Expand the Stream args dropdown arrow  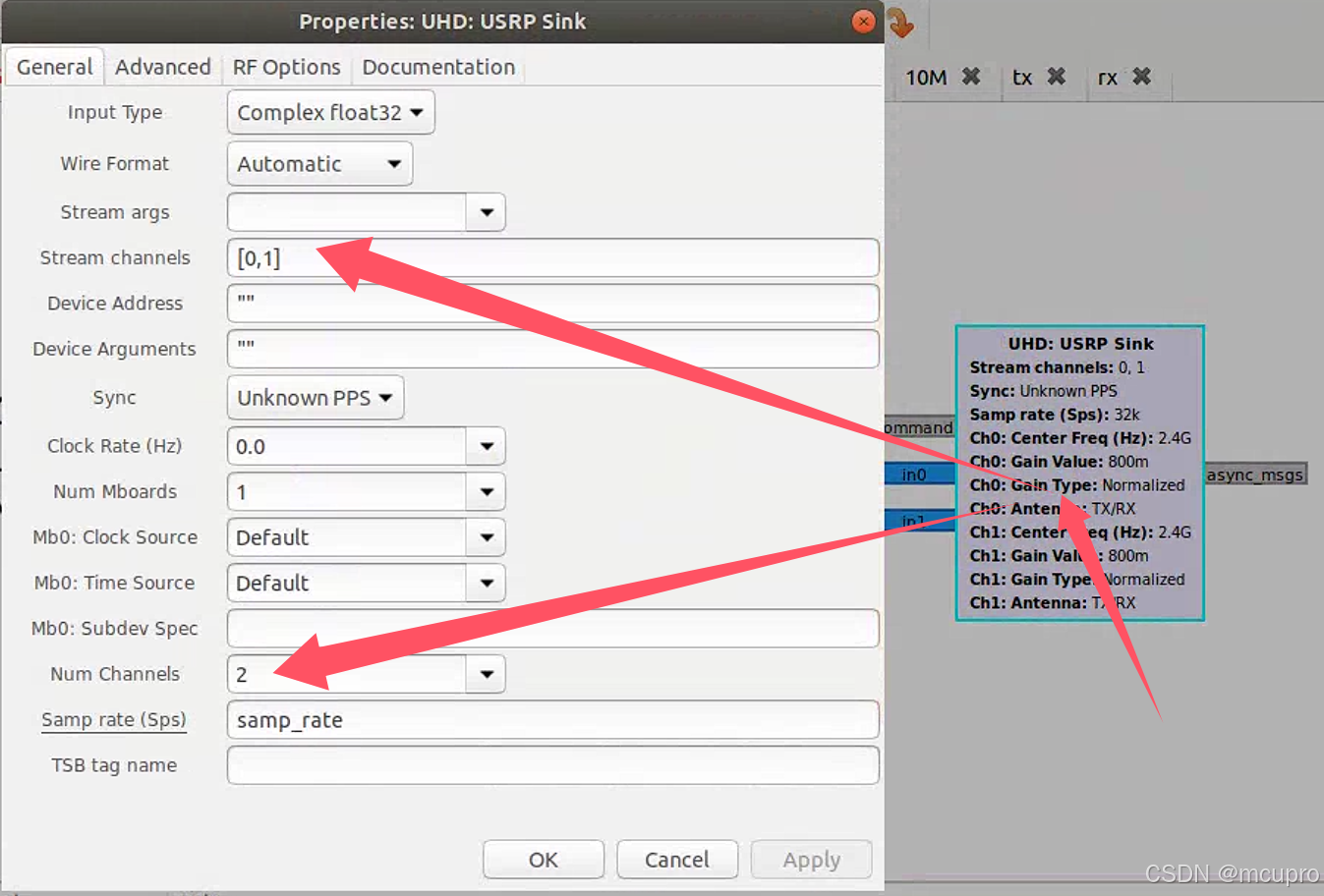pyautogui.click(x=487, y=212)
